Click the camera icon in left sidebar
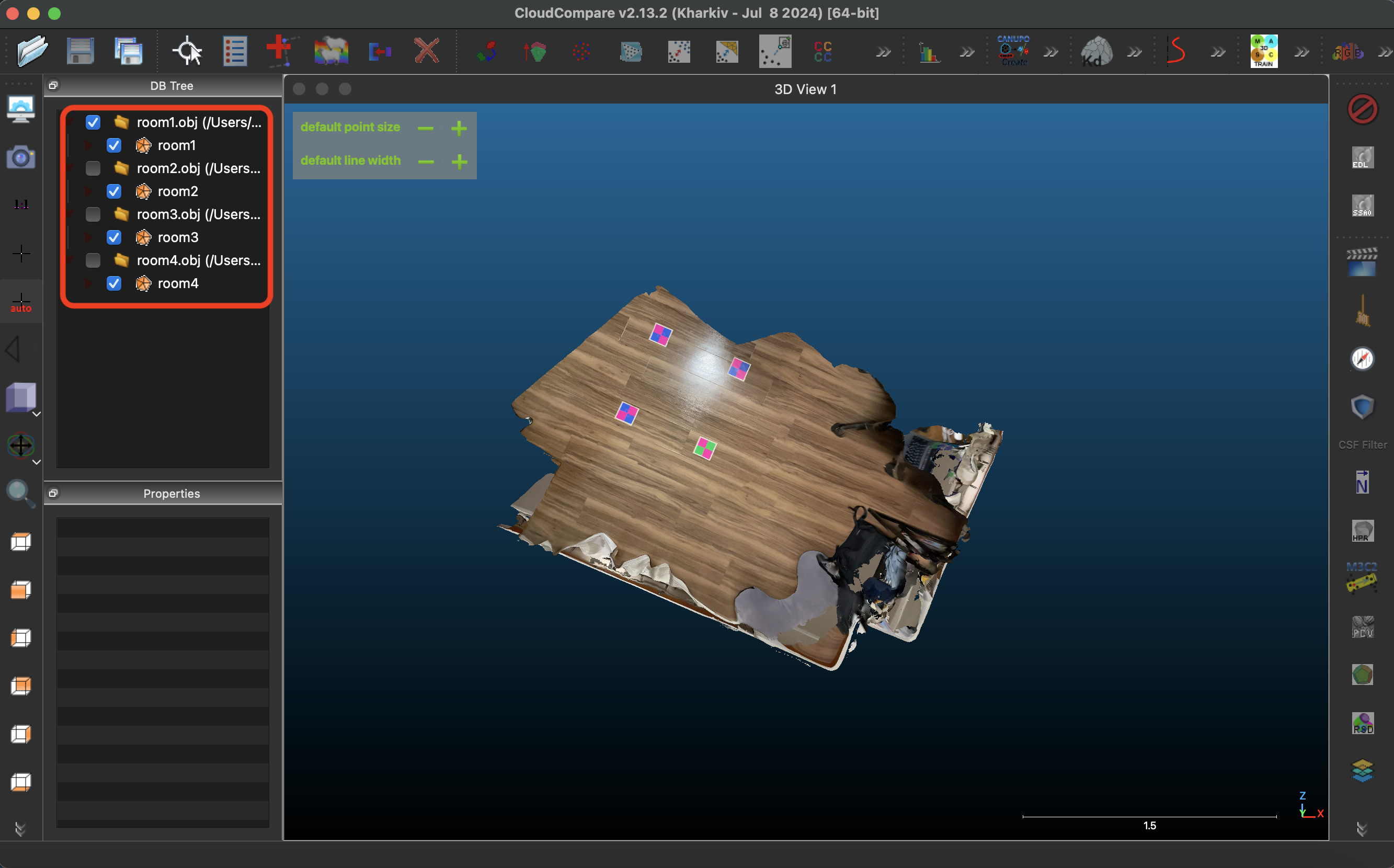1394x868 pixels. pyautogui.click(x=21, y=157)
